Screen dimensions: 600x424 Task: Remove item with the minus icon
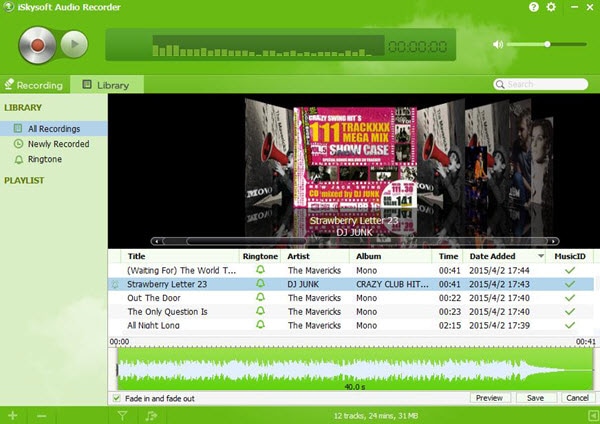click(42, 416)
